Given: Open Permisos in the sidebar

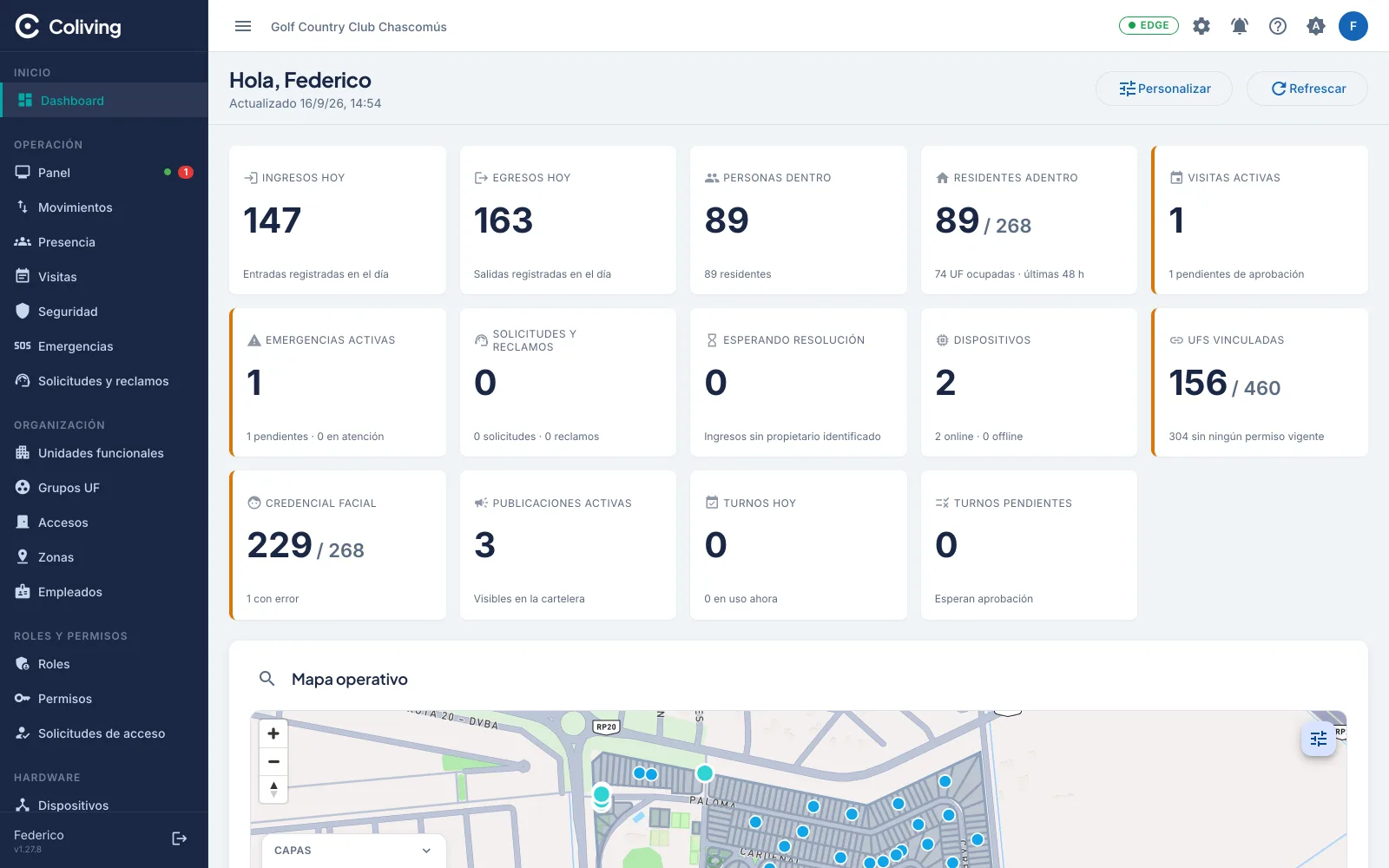Looking at the screenshot, I should [x=104, y=699].
